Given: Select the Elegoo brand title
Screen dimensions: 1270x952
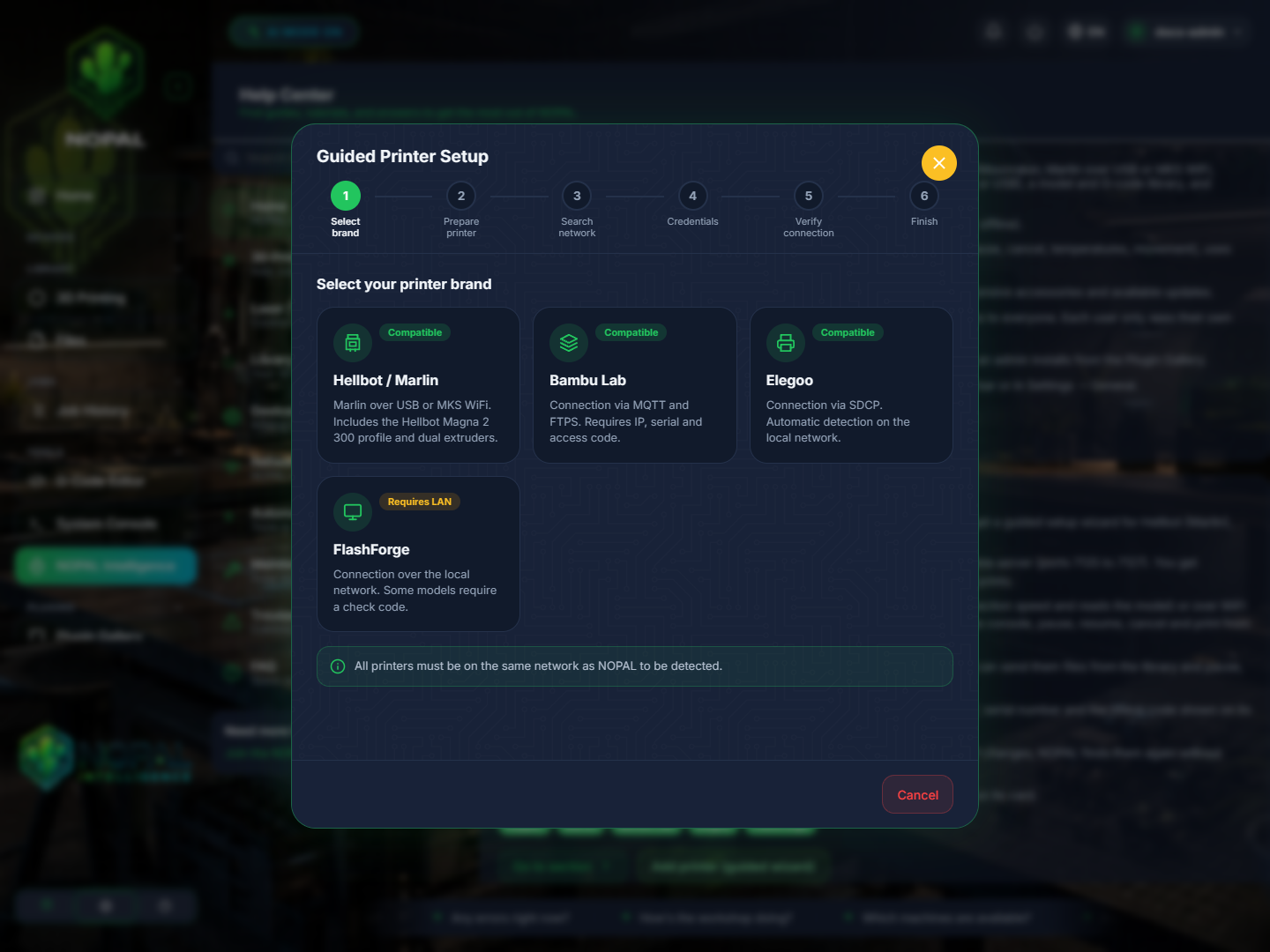Looking at the screenshot, I should (x=789, y=380).
